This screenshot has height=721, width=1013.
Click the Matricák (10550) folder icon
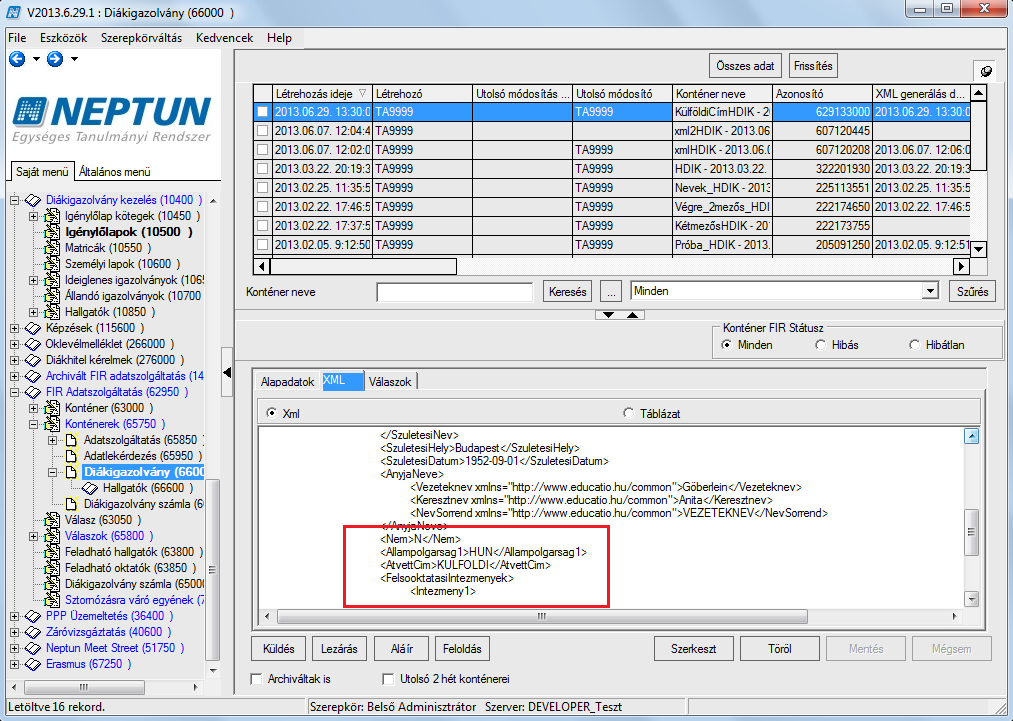click(52, 248)
